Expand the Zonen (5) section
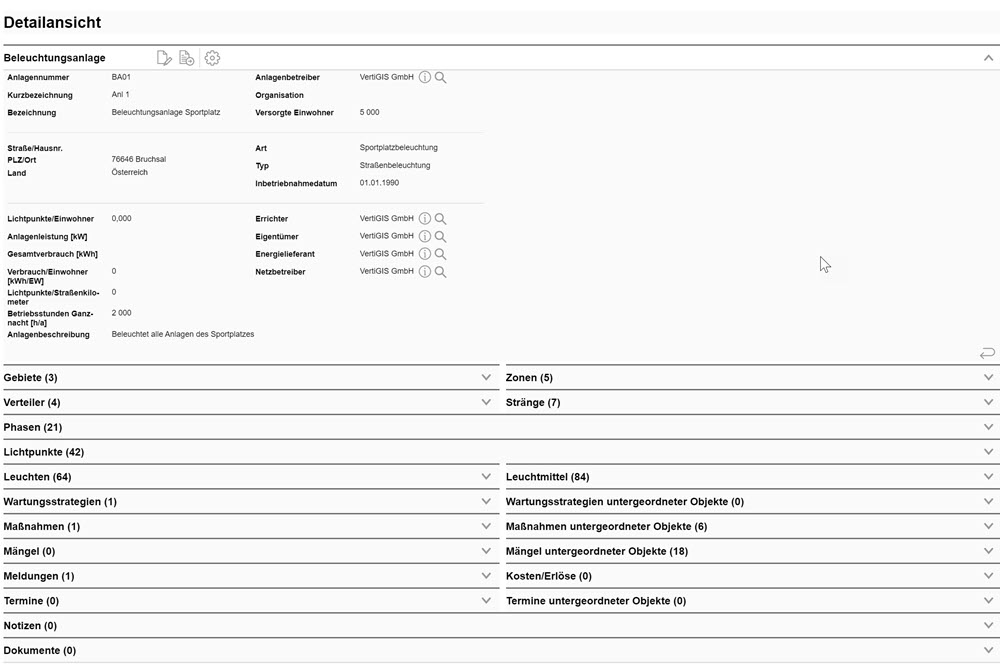 (x=988, y=378)
